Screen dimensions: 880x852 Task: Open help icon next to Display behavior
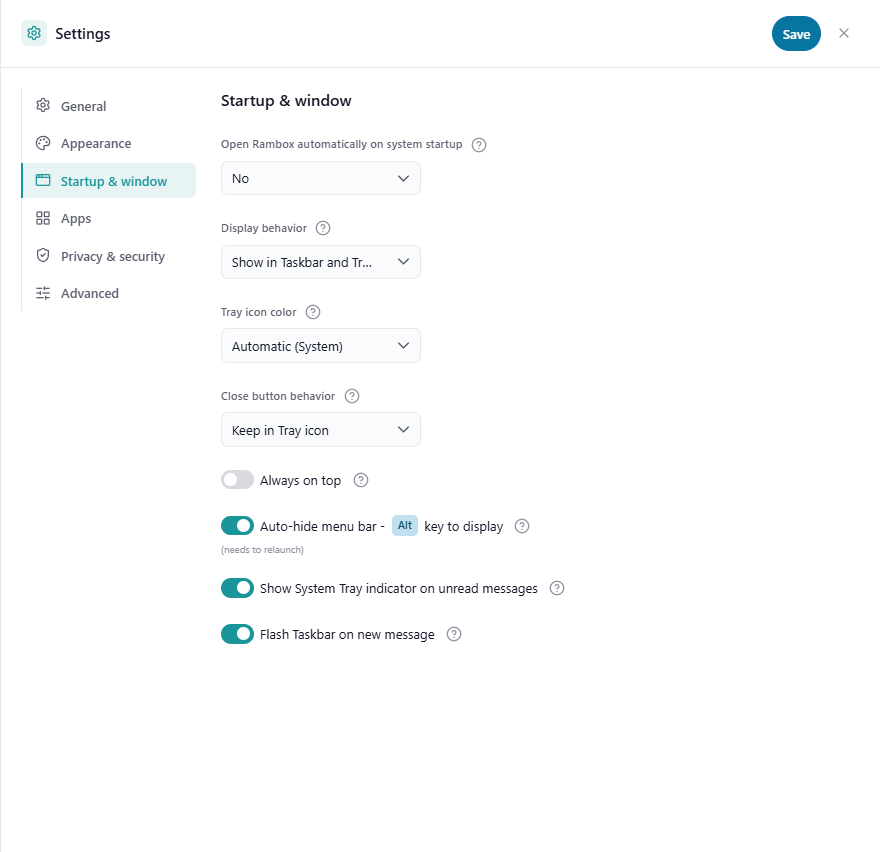click(x=323, y=228)
